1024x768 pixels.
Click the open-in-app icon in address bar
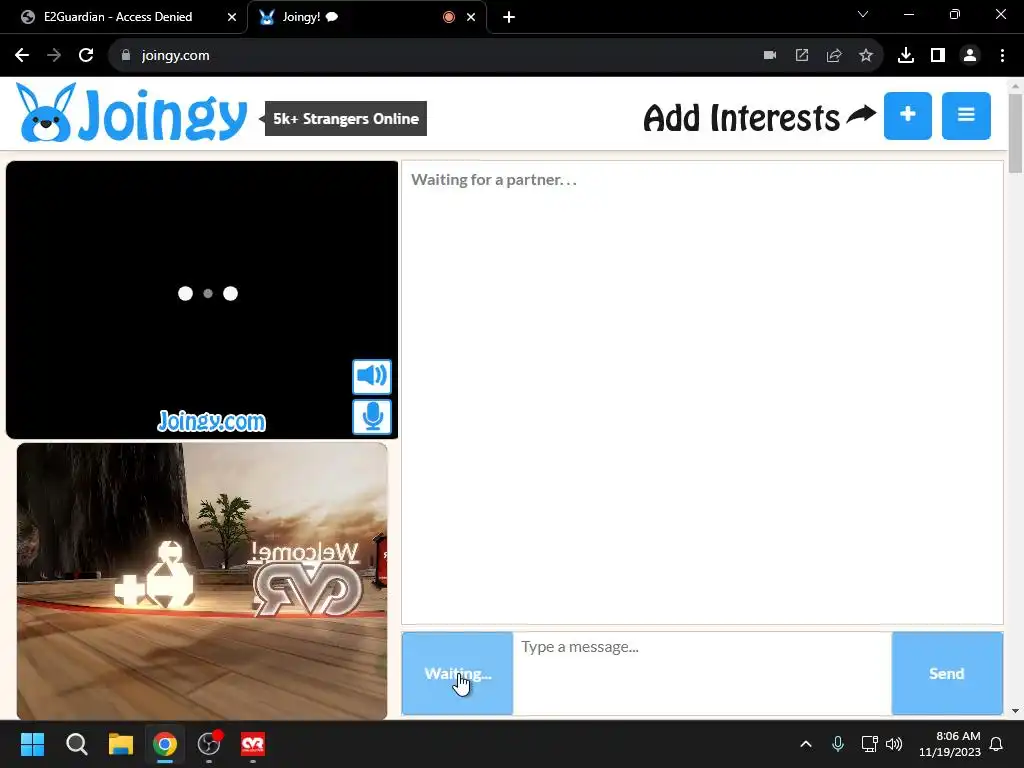[802, 56]
